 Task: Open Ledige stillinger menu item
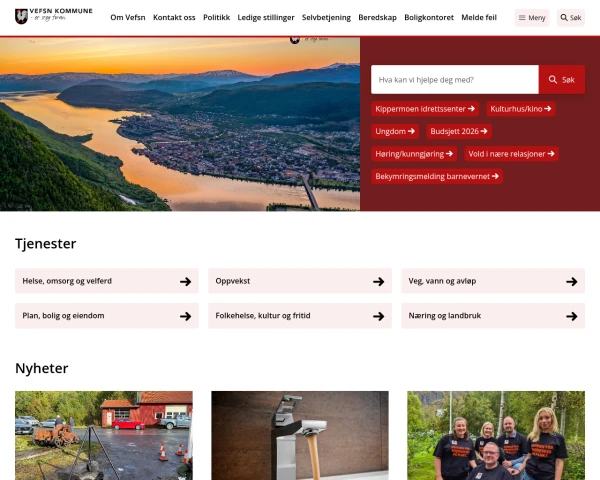click(266, 18)
